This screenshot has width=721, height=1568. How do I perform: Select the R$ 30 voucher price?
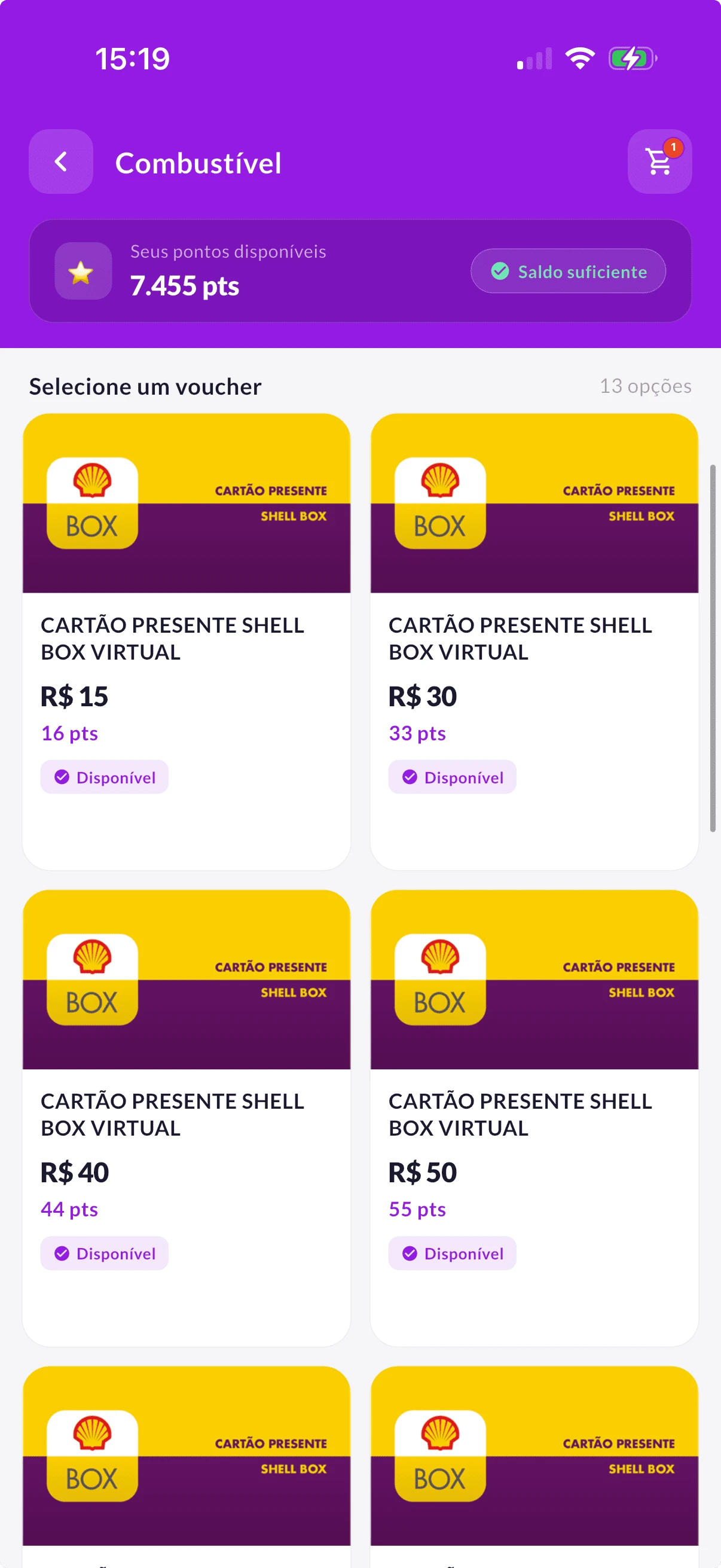[422, 696]
